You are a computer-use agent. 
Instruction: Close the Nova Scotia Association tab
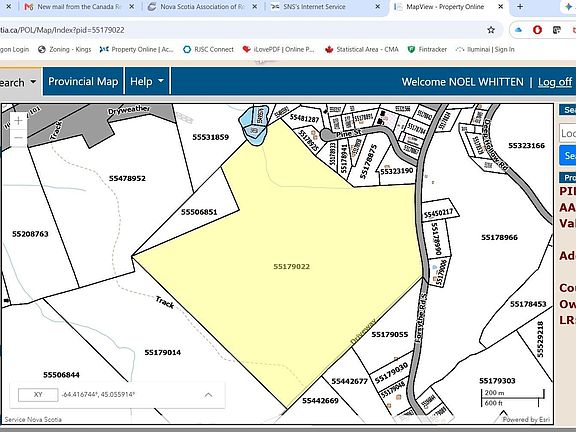tap(255, 7)
